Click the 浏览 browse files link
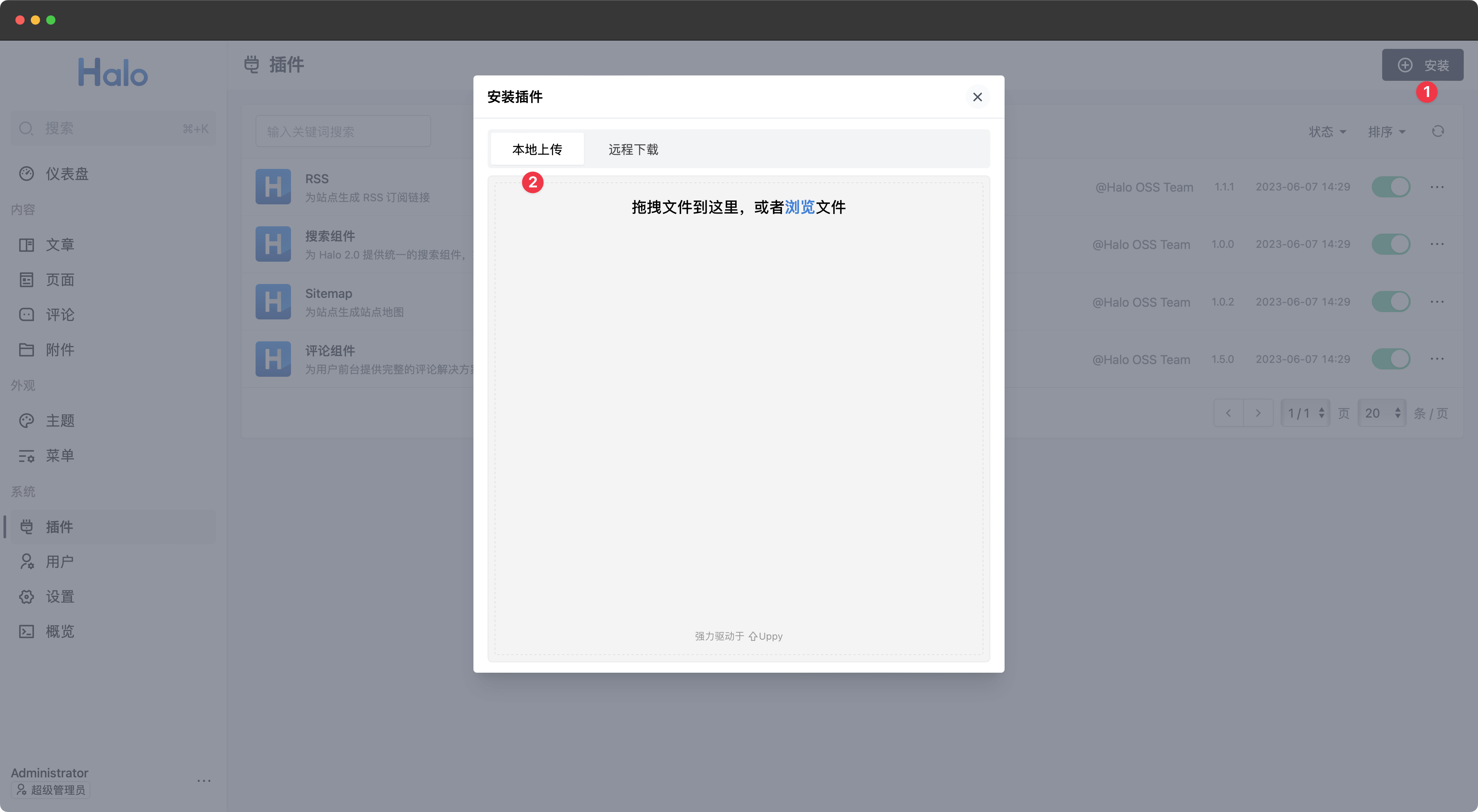Screen dimensions: 1478x812 pos(799,207)
